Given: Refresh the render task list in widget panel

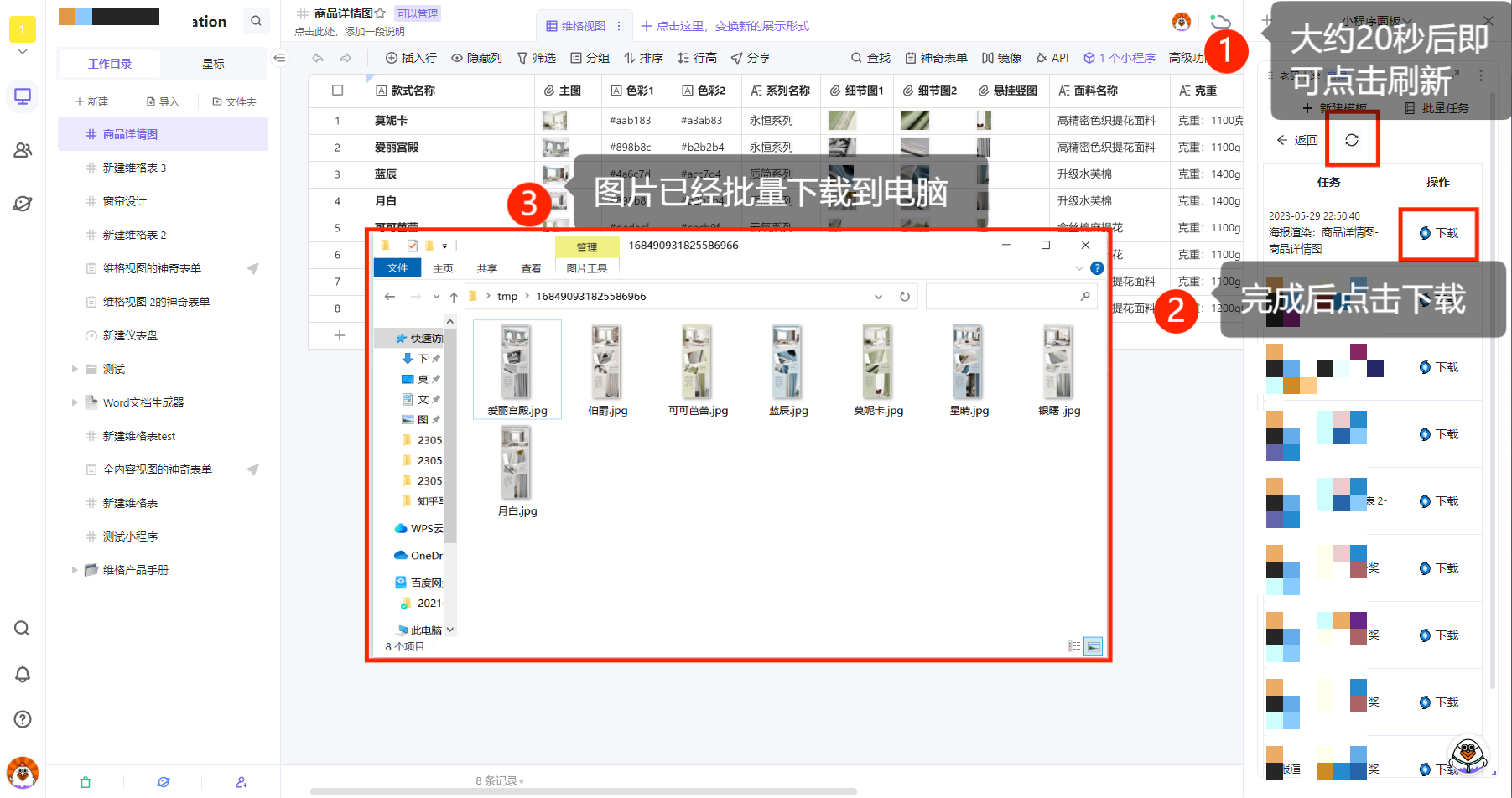Looking at the screenshot, I should [1352, 139].
